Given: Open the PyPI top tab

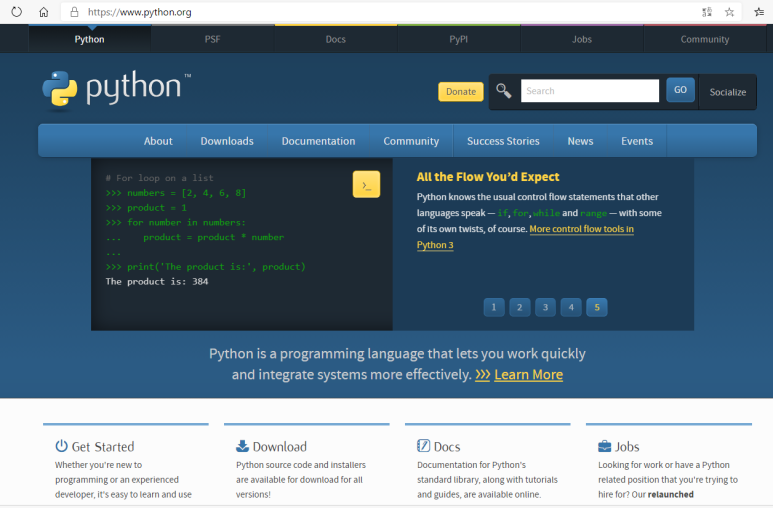Looking at the screenshot, I should [458, 39].
